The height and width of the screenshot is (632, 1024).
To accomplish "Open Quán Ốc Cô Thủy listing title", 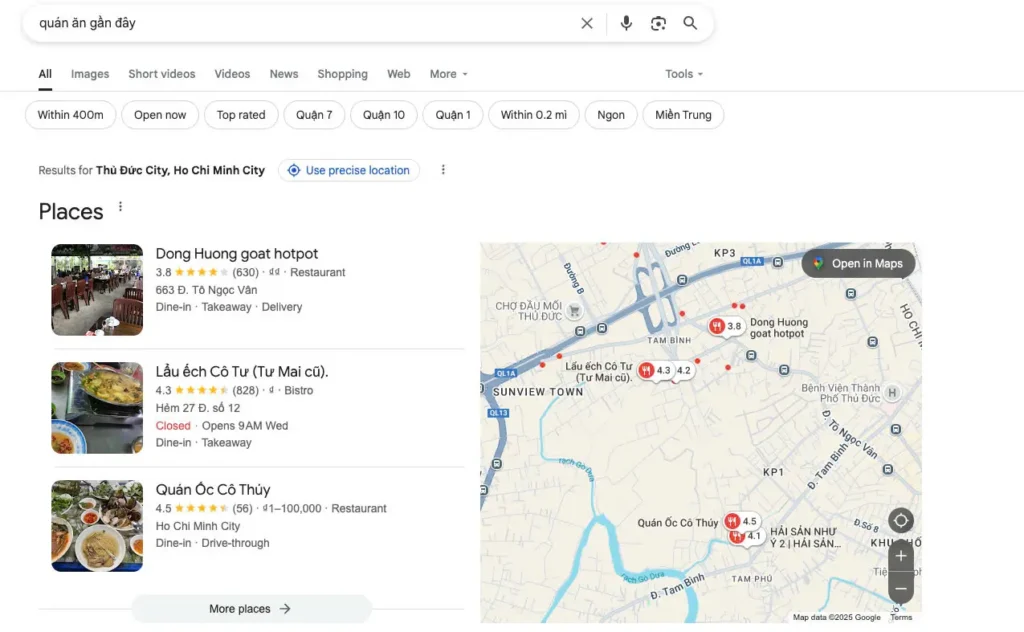I will (213, 490).
